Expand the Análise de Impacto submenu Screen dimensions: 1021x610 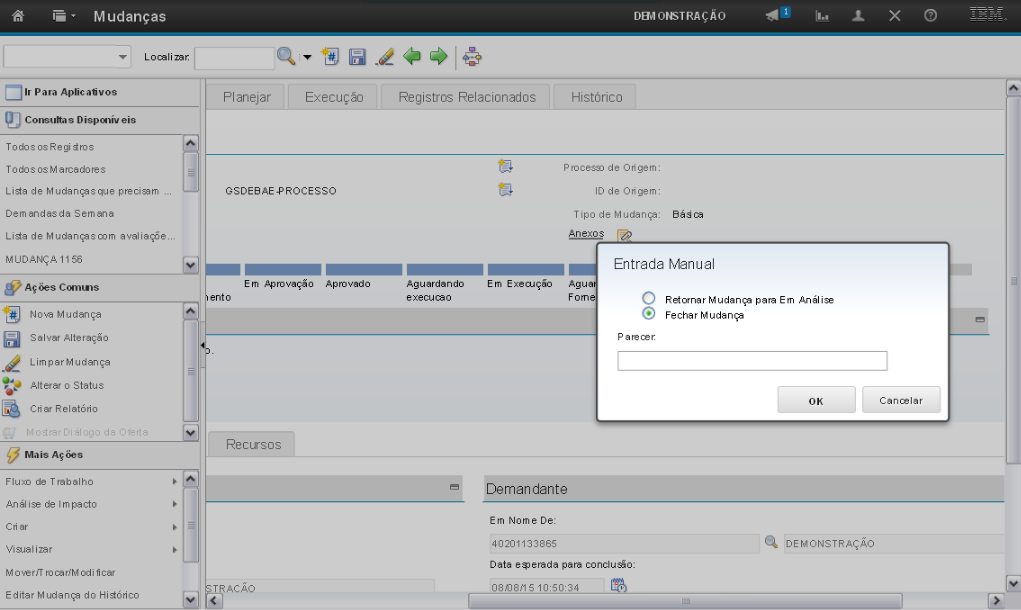point(92,504)
